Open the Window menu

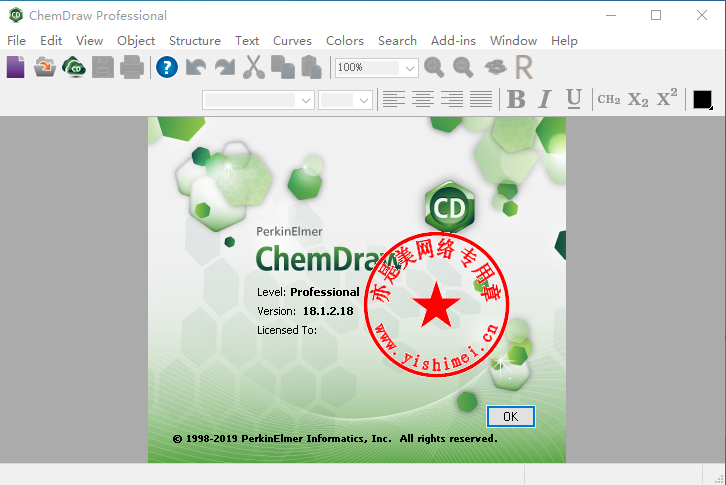[x=513, y=41]
